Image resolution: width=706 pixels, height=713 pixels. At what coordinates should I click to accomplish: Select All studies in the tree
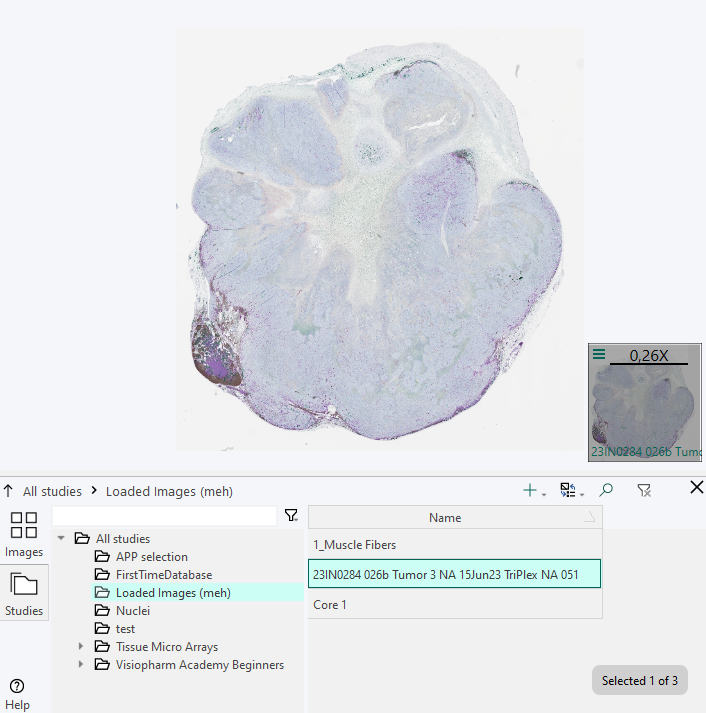[x=123, y=539]
